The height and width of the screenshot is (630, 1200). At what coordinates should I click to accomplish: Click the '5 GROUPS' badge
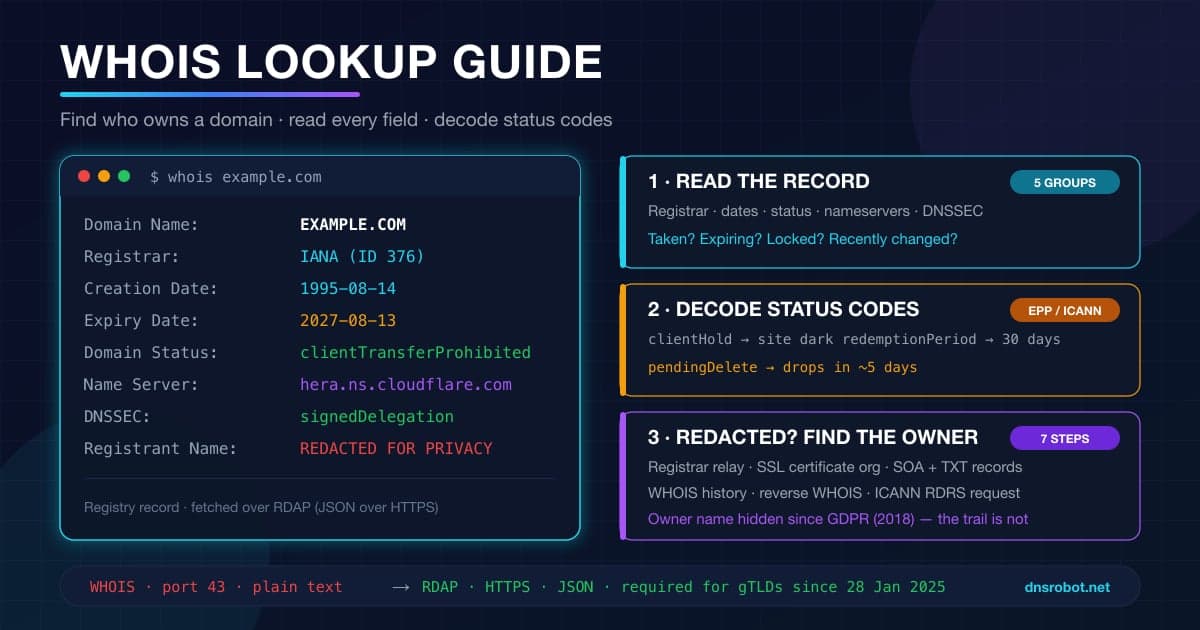(1064, 182)
